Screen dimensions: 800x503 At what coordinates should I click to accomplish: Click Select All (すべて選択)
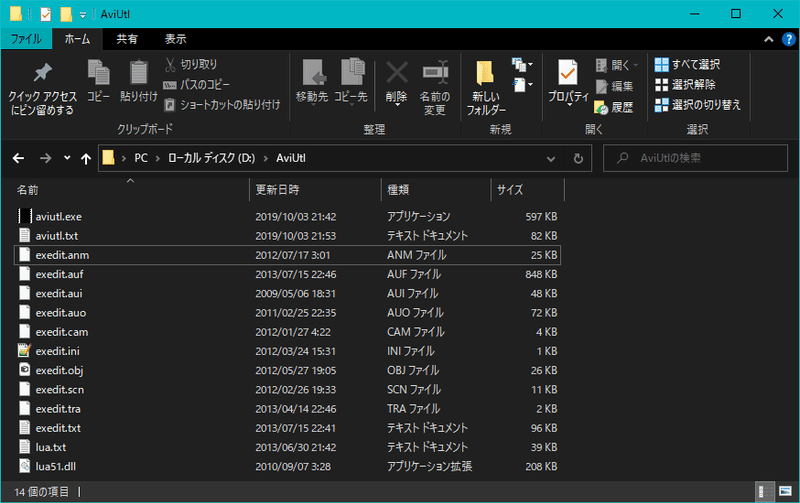coord(687,64)
